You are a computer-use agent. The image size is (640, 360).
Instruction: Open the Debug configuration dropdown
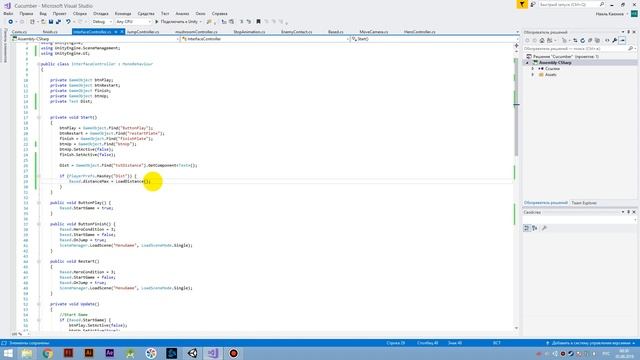[x=102, y=22]
